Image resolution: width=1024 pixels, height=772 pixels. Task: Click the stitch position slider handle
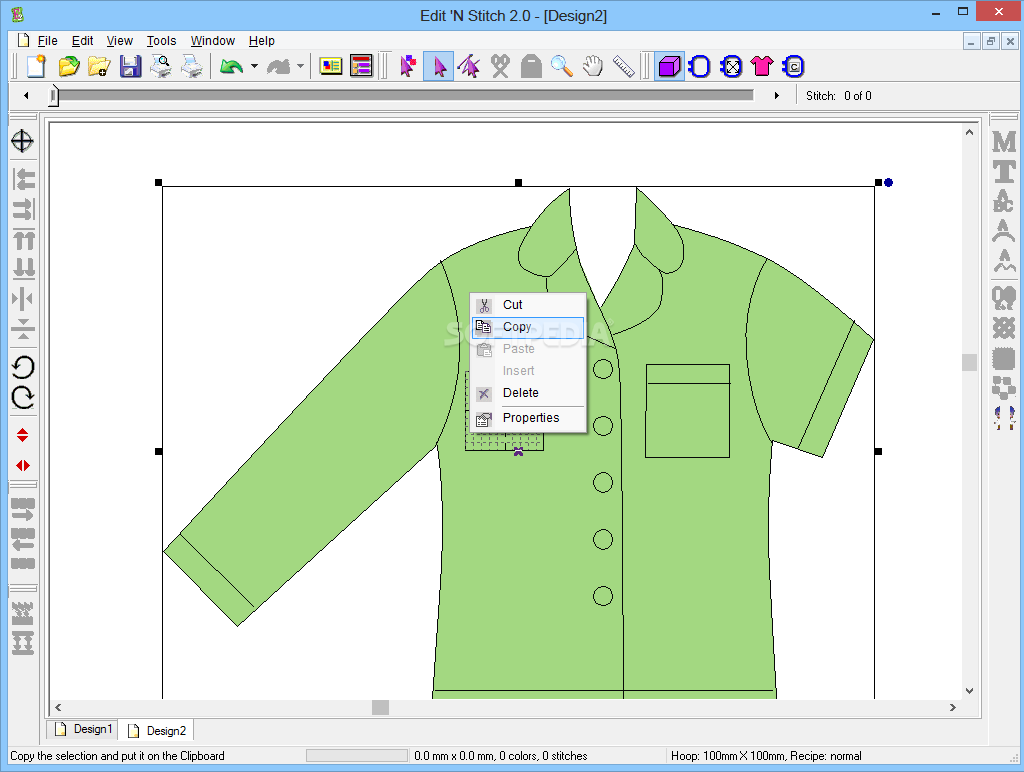54,95
